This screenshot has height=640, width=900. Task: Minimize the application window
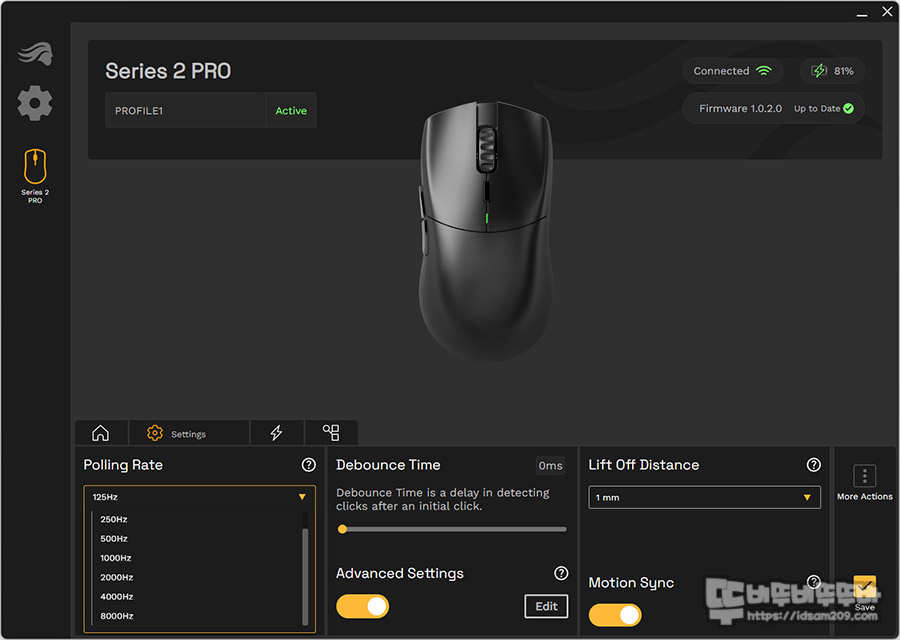tap(862, 13)
